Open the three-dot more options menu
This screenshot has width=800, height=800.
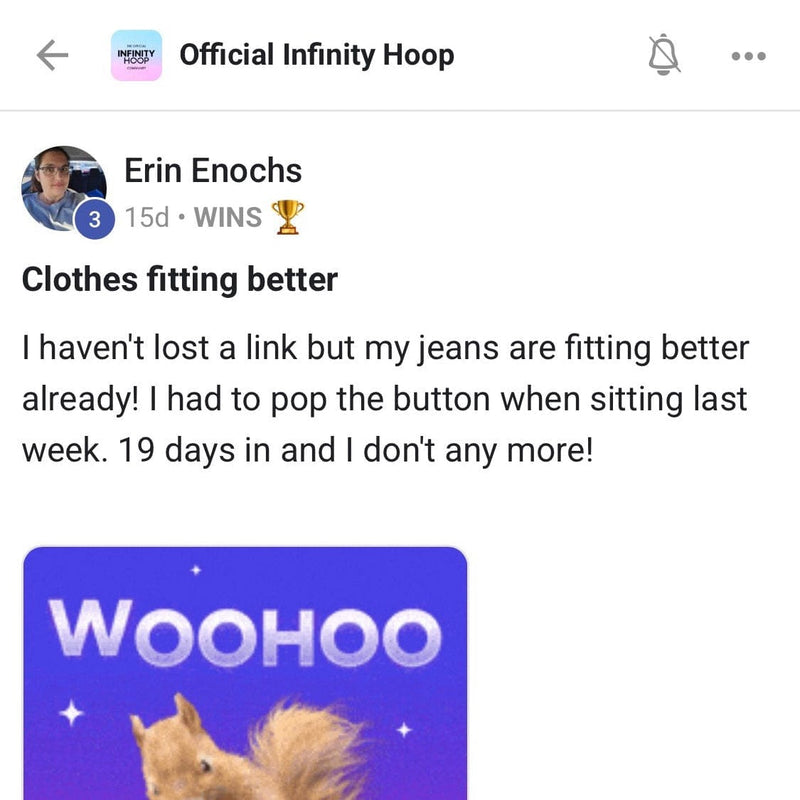pos(748,57)
